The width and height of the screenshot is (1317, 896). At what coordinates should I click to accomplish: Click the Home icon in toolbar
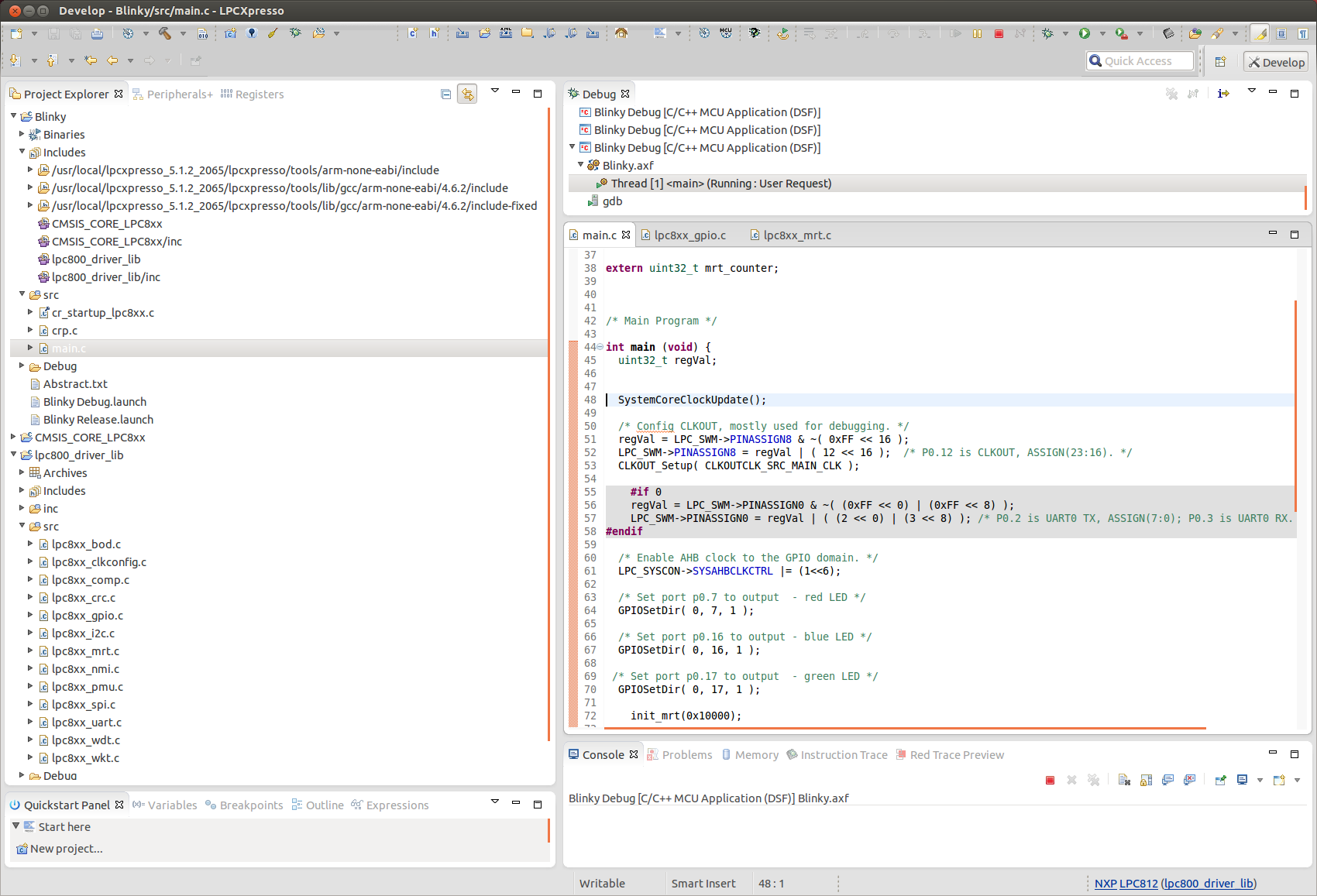tap(621, 33)
